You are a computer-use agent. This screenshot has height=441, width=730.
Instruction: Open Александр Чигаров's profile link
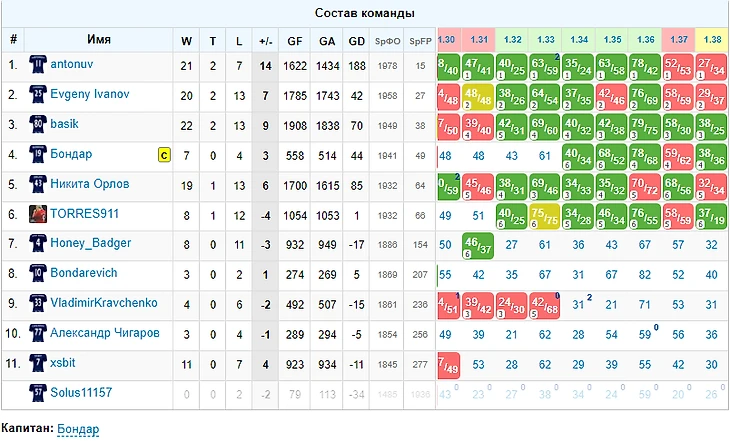point(105,333)
